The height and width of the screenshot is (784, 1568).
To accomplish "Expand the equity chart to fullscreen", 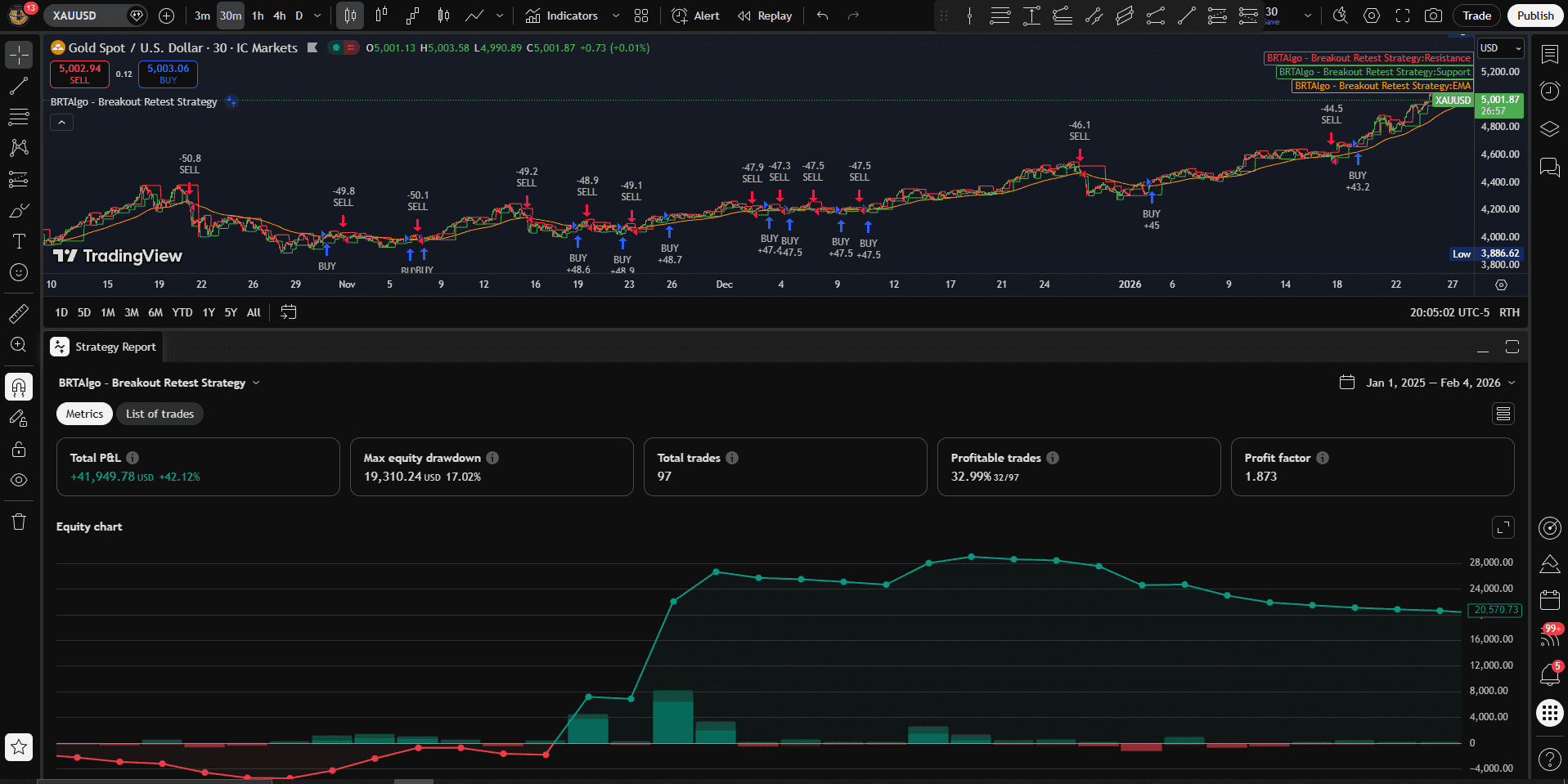I will point(1503,527).
